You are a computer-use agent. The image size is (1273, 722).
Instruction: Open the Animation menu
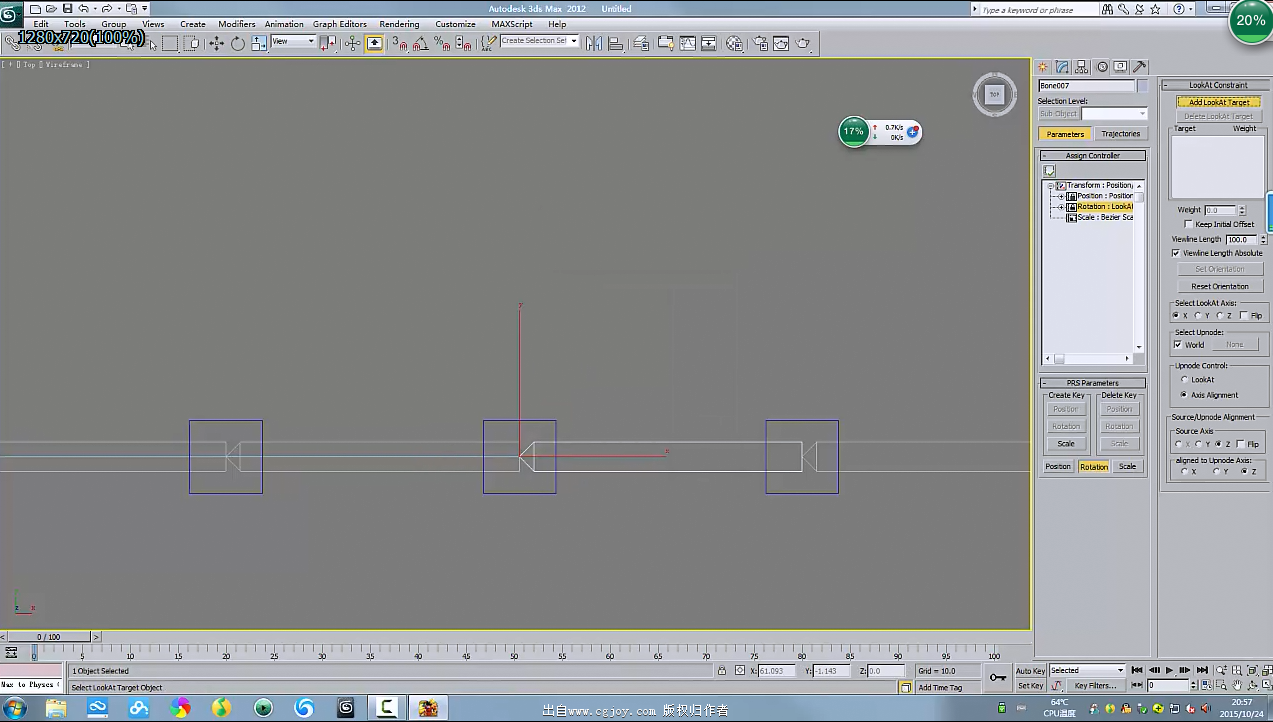click(x=284, y=24)
